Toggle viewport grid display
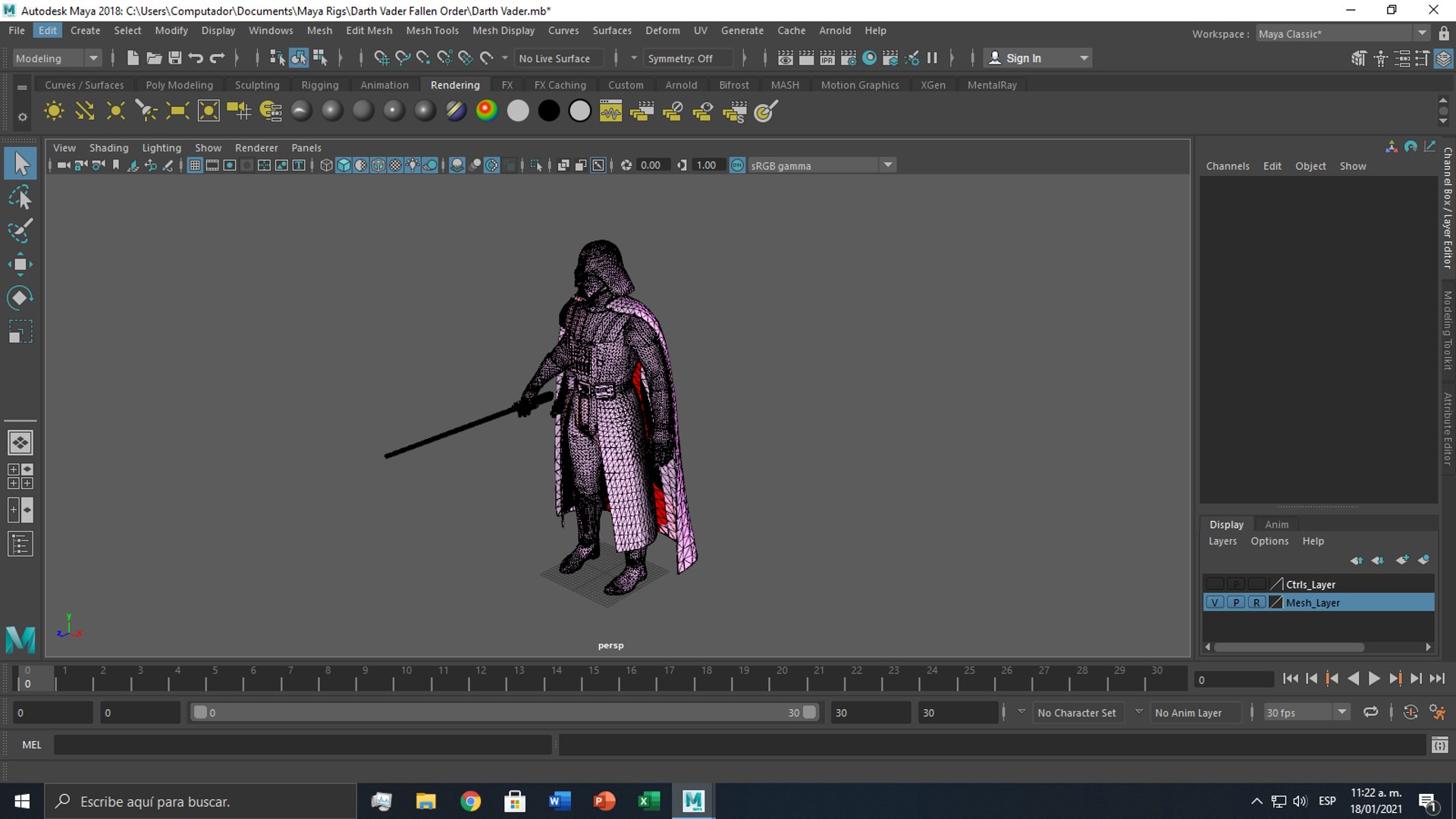The height and width of the screenshot is (819, 1456). coord(195,165)
